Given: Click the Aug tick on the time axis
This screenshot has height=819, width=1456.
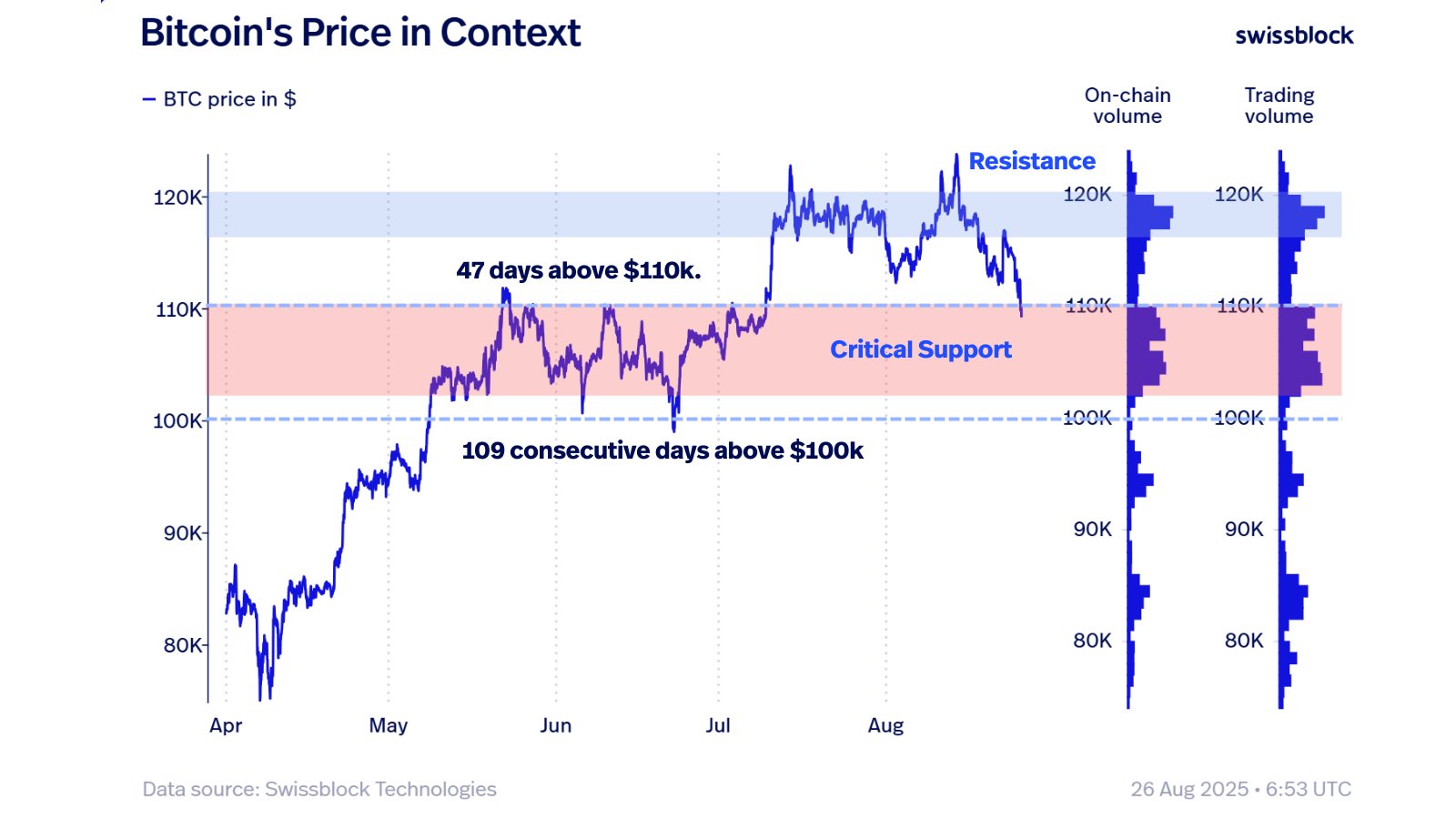Looking at the screenshot, I should pos(885,725).
